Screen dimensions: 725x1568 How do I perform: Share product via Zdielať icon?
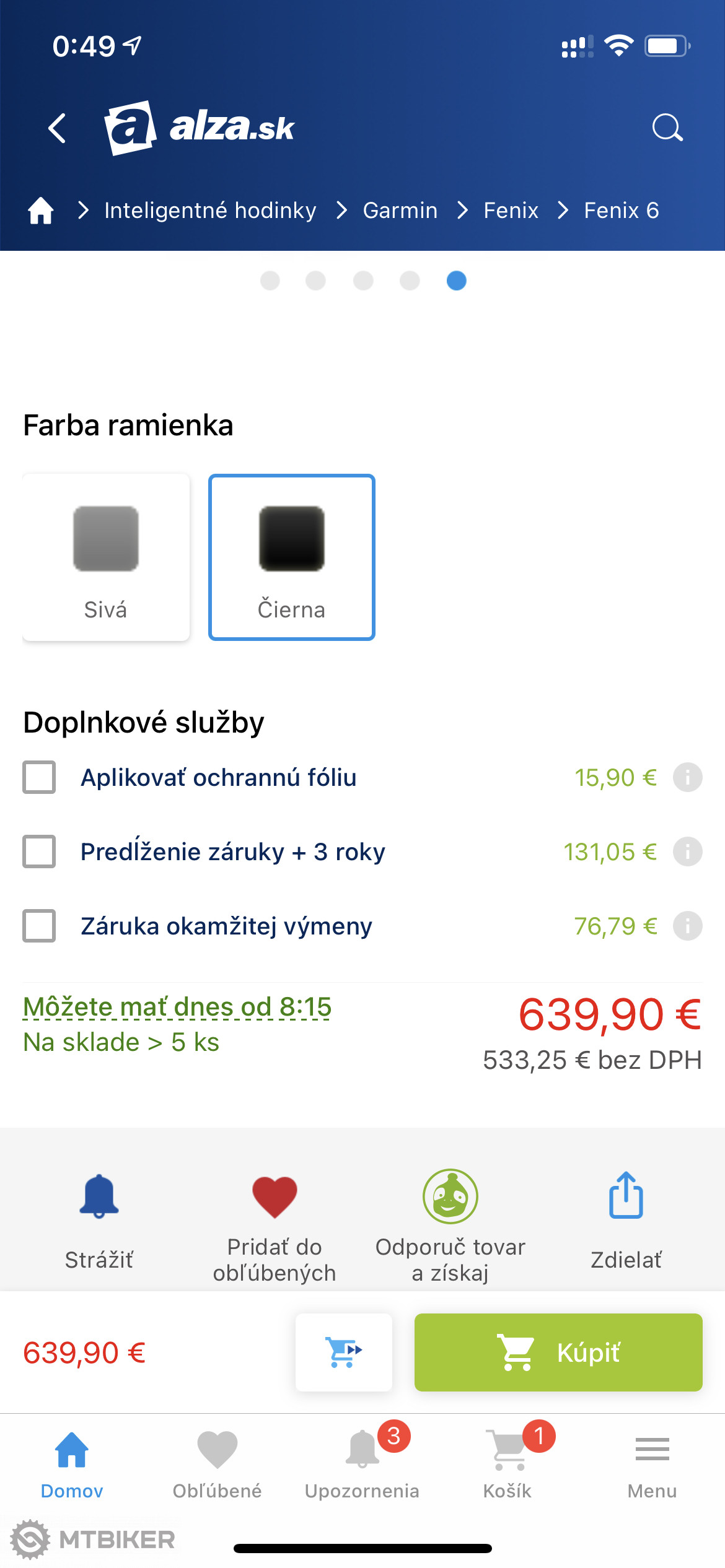pos(626,1196)
